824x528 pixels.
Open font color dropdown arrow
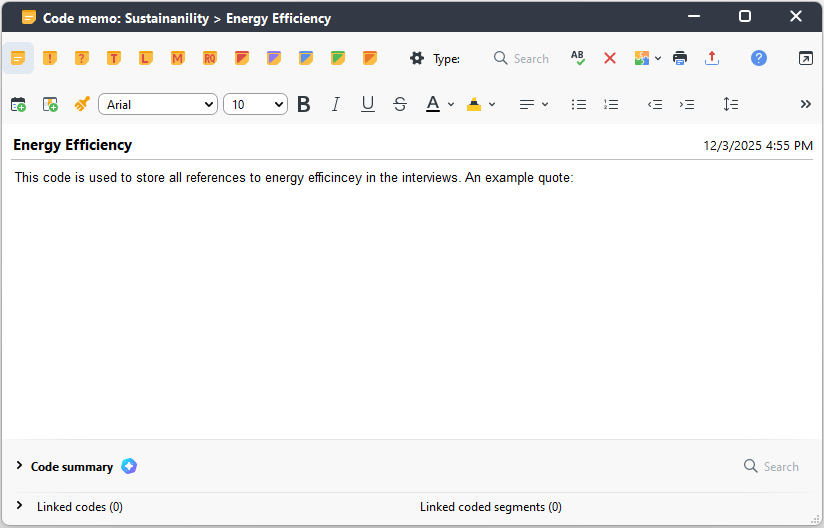click(x=451, y=105)
